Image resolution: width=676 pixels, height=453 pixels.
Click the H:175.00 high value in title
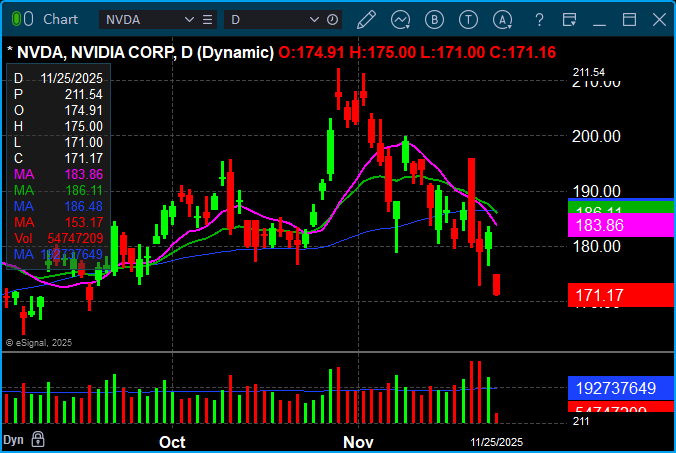tap(382, 53)
